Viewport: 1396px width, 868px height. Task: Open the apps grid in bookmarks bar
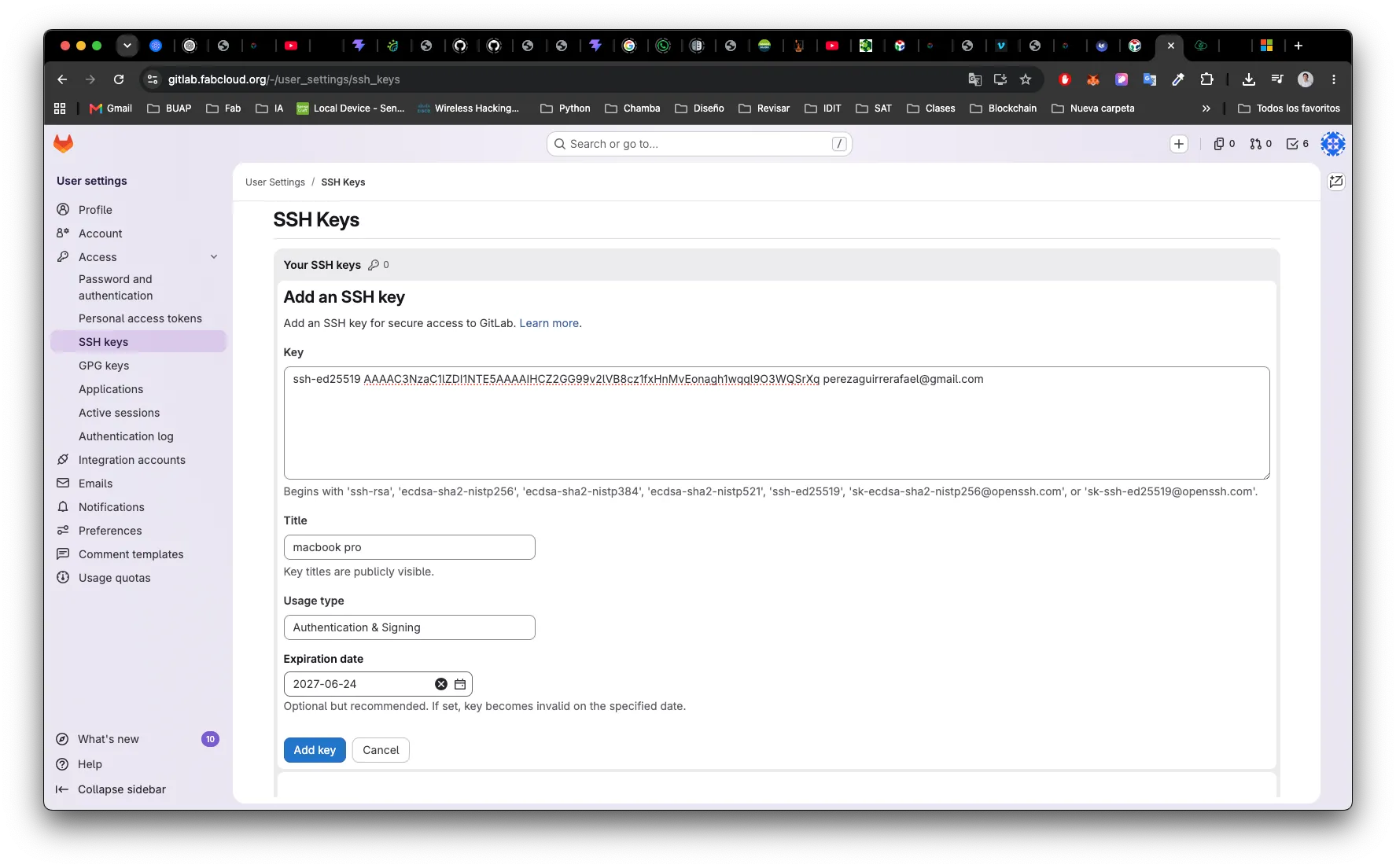[x=60, y=108]
